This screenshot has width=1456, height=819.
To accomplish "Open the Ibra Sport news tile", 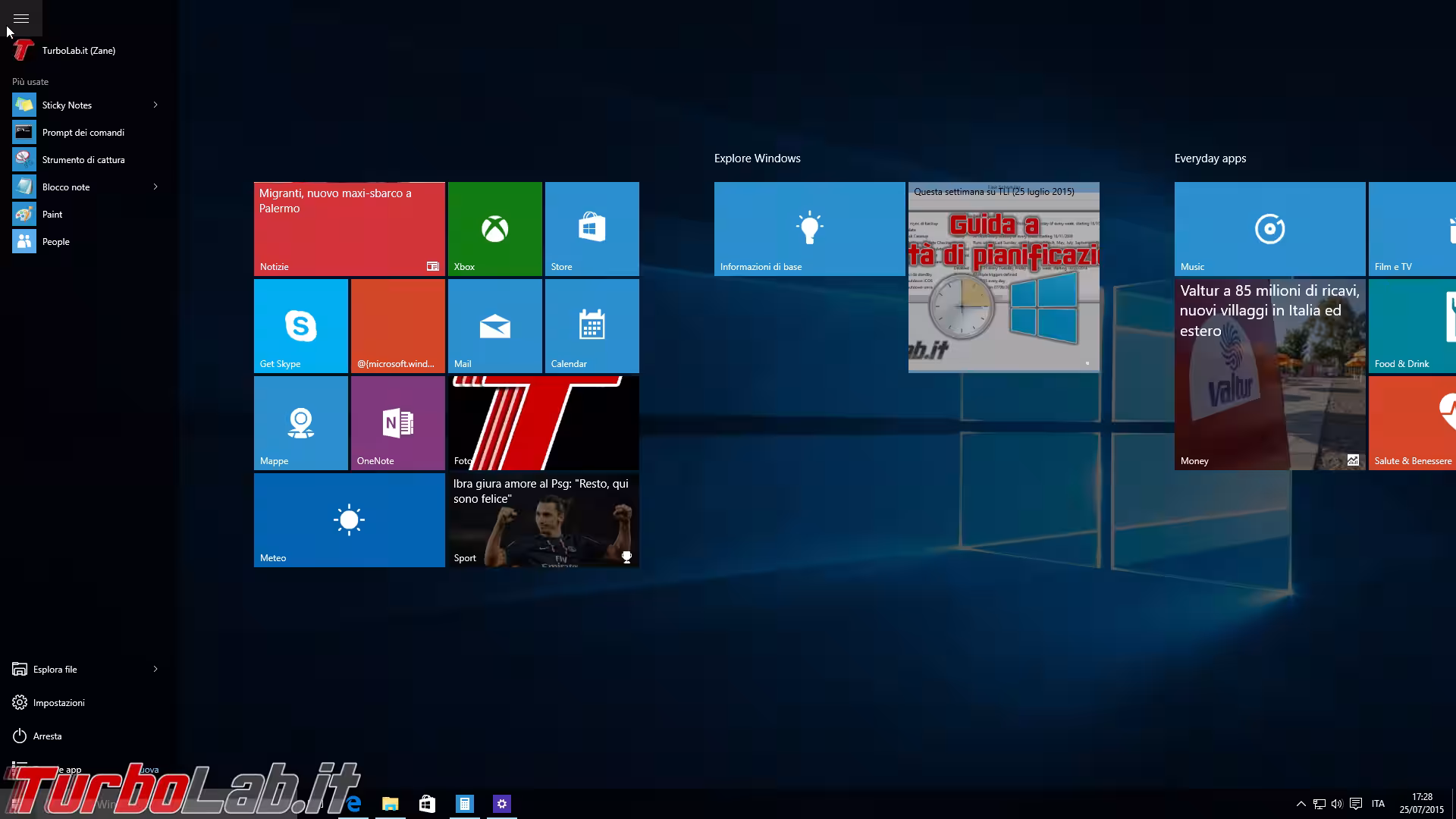I will tap(543, 520).
